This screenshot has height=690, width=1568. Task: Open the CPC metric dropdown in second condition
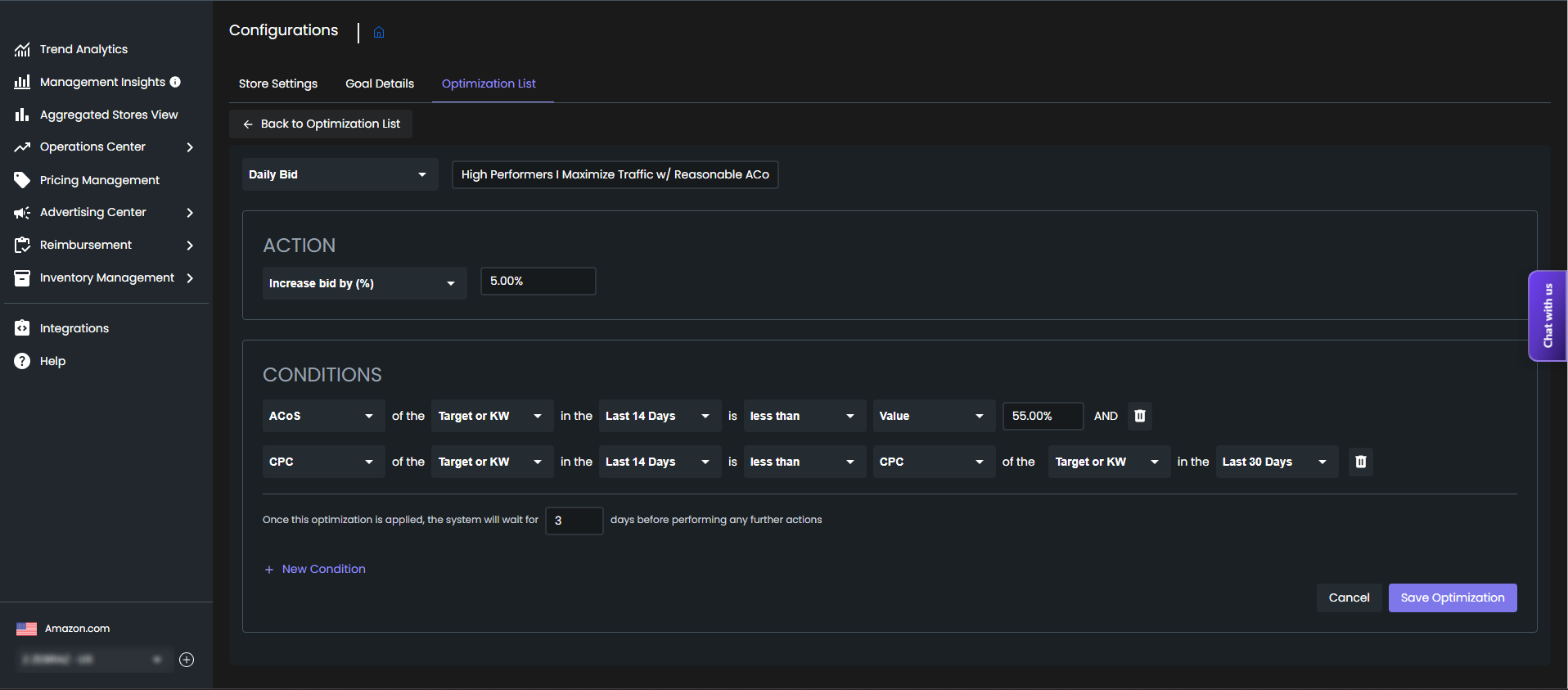[x=323, y=462]
